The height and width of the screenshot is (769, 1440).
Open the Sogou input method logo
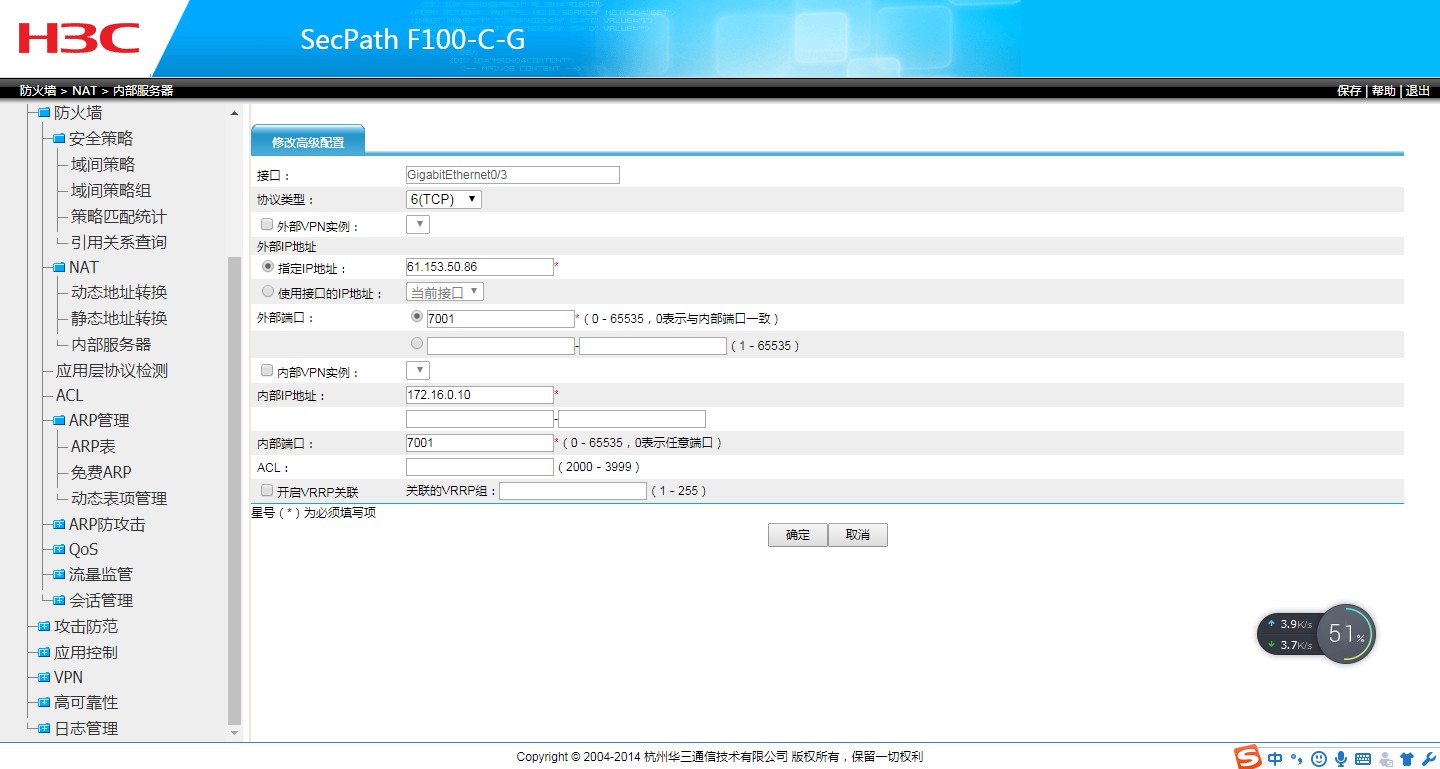(1247, 757)
